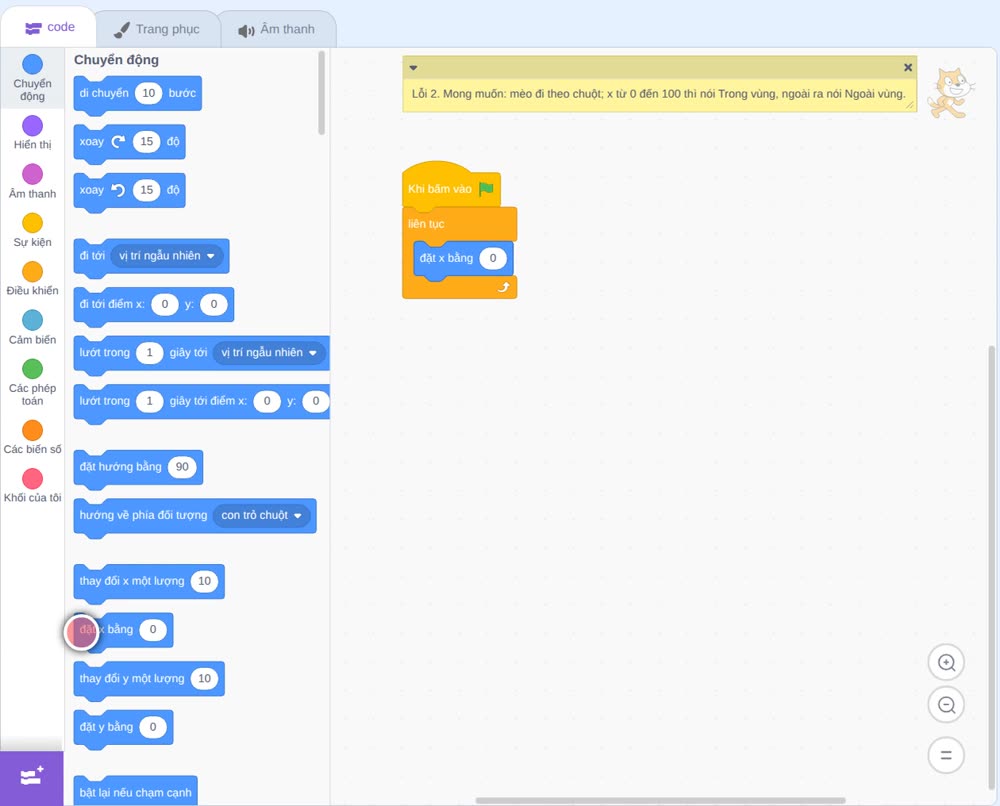This screenshot has height=806, width=1000.
Task: Open dropdown on 'đi tới' block
Action: pyautogui.click(x=166, y=256)
